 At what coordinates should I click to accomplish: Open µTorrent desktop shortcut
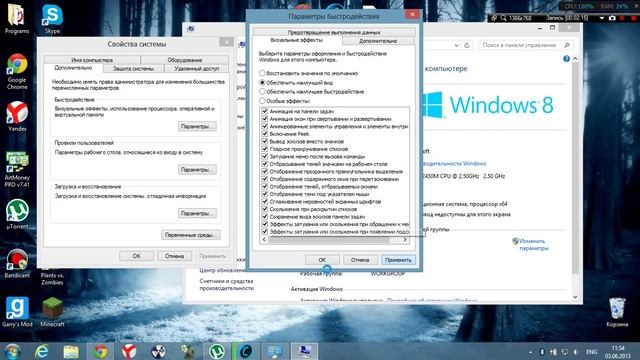click(17, 214)
